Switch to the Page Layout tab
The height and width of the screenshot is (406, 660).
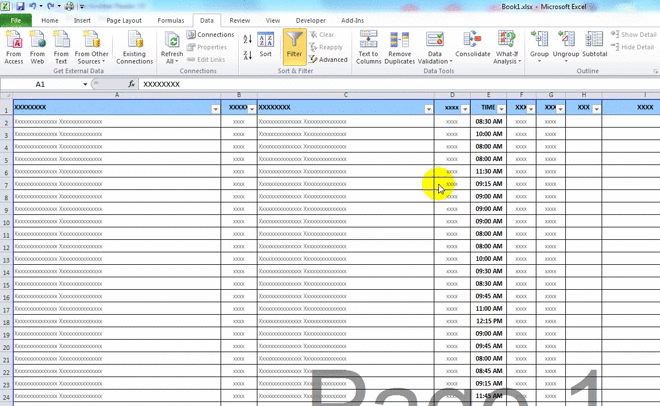coord(124,20)
